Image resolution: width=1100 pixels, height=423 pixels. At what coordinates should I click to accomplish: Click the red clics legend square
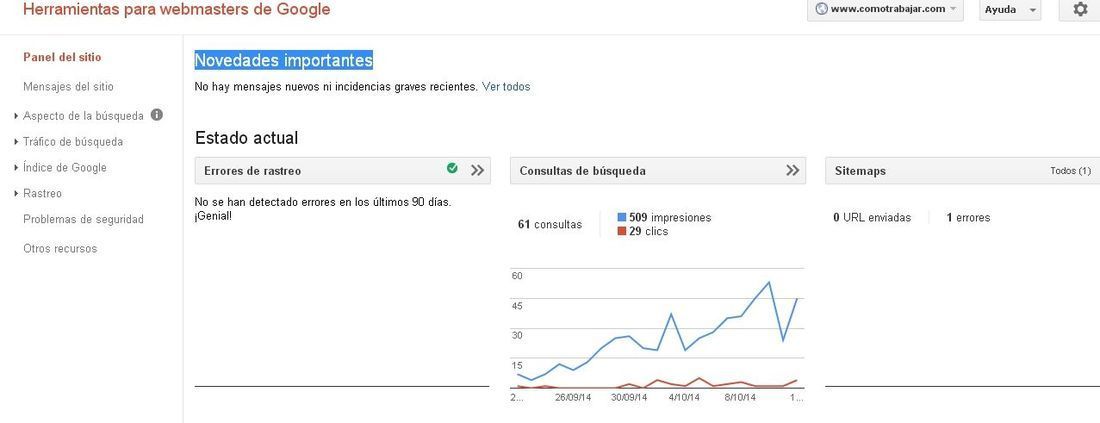click(622, 231)
